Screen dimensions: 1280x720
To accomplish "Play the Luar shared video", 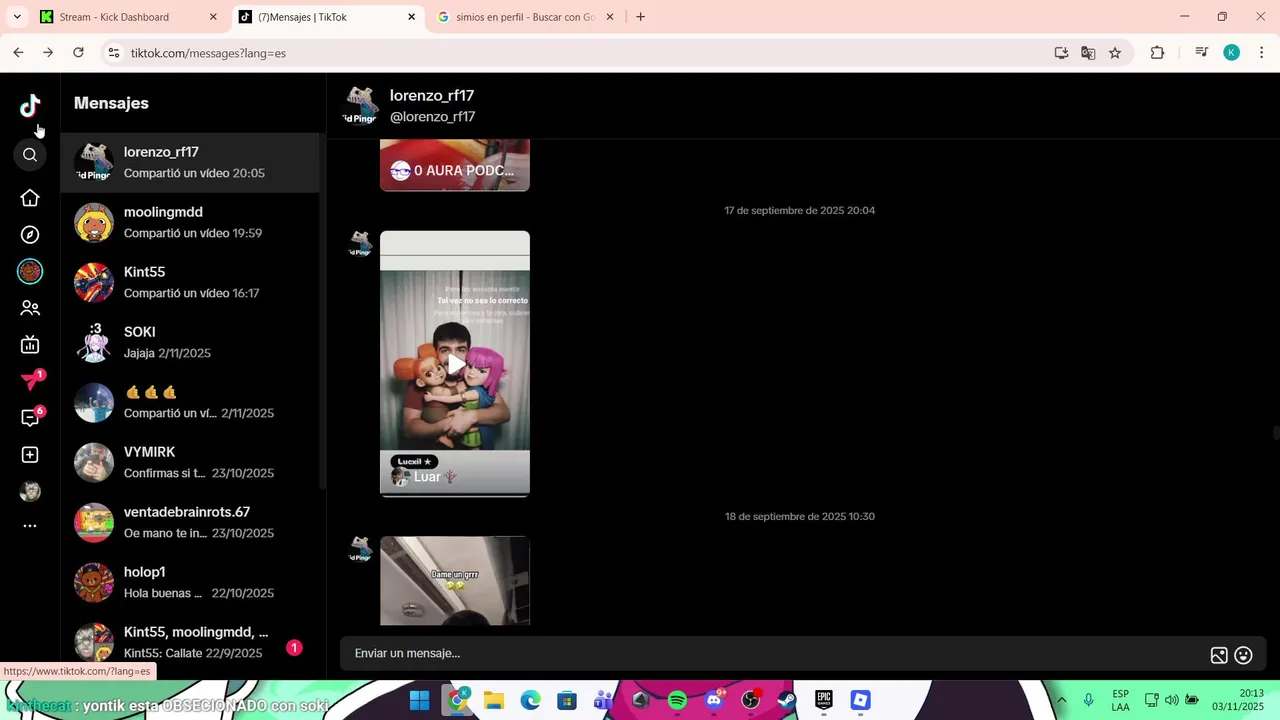I will tap(455, 364).
